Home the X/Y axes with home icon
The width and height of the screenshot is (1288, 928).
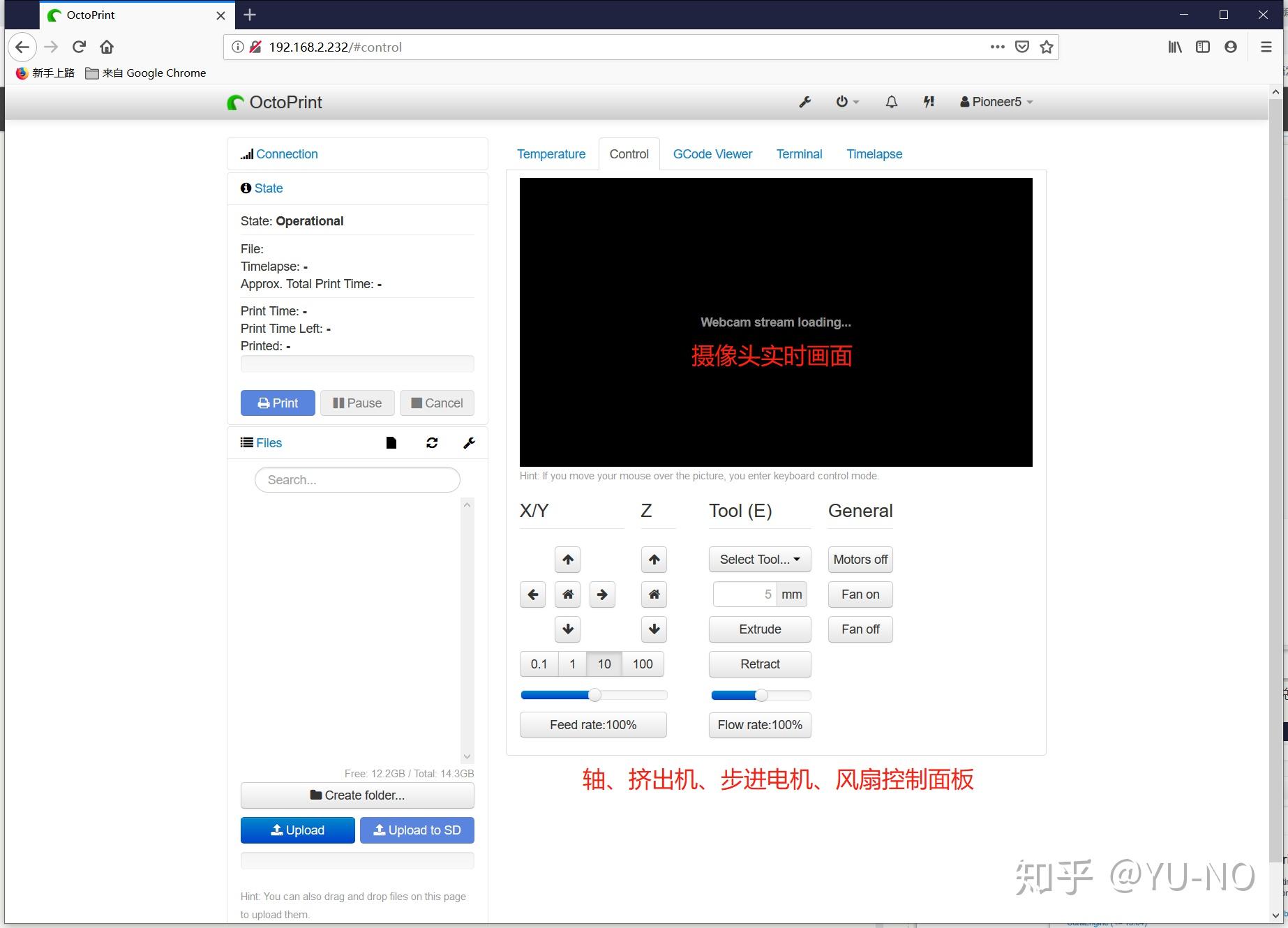(567, 594)
